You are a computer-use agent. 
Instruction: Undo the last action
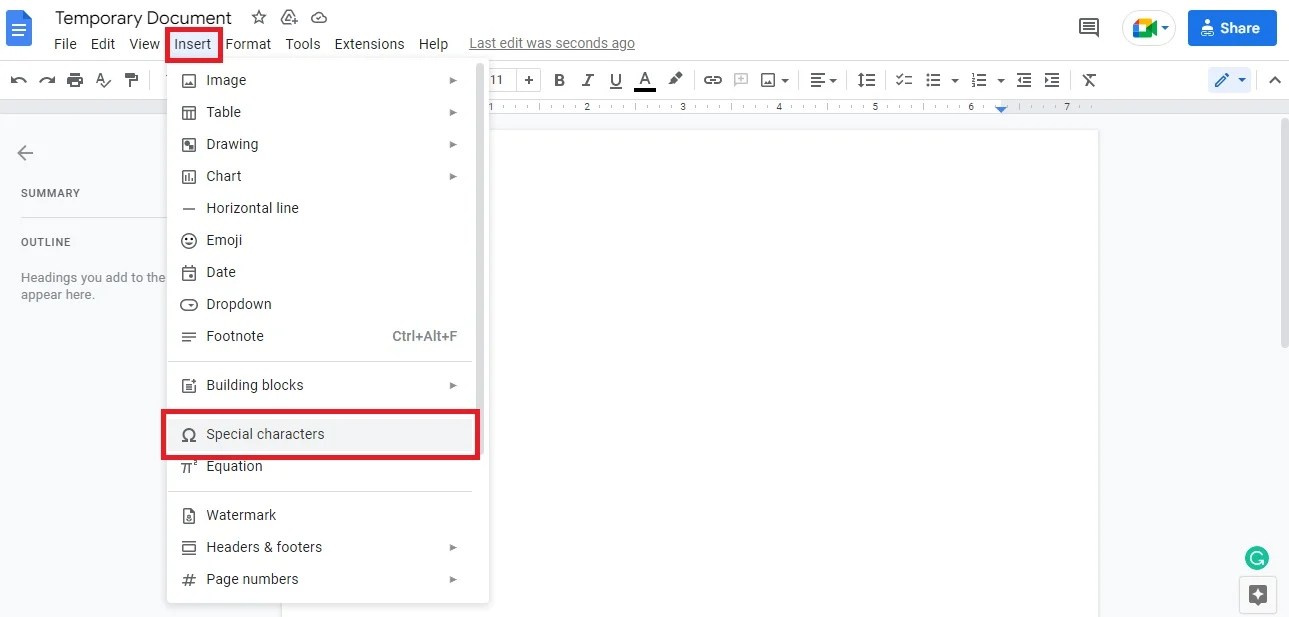click(x=18, y=80)
